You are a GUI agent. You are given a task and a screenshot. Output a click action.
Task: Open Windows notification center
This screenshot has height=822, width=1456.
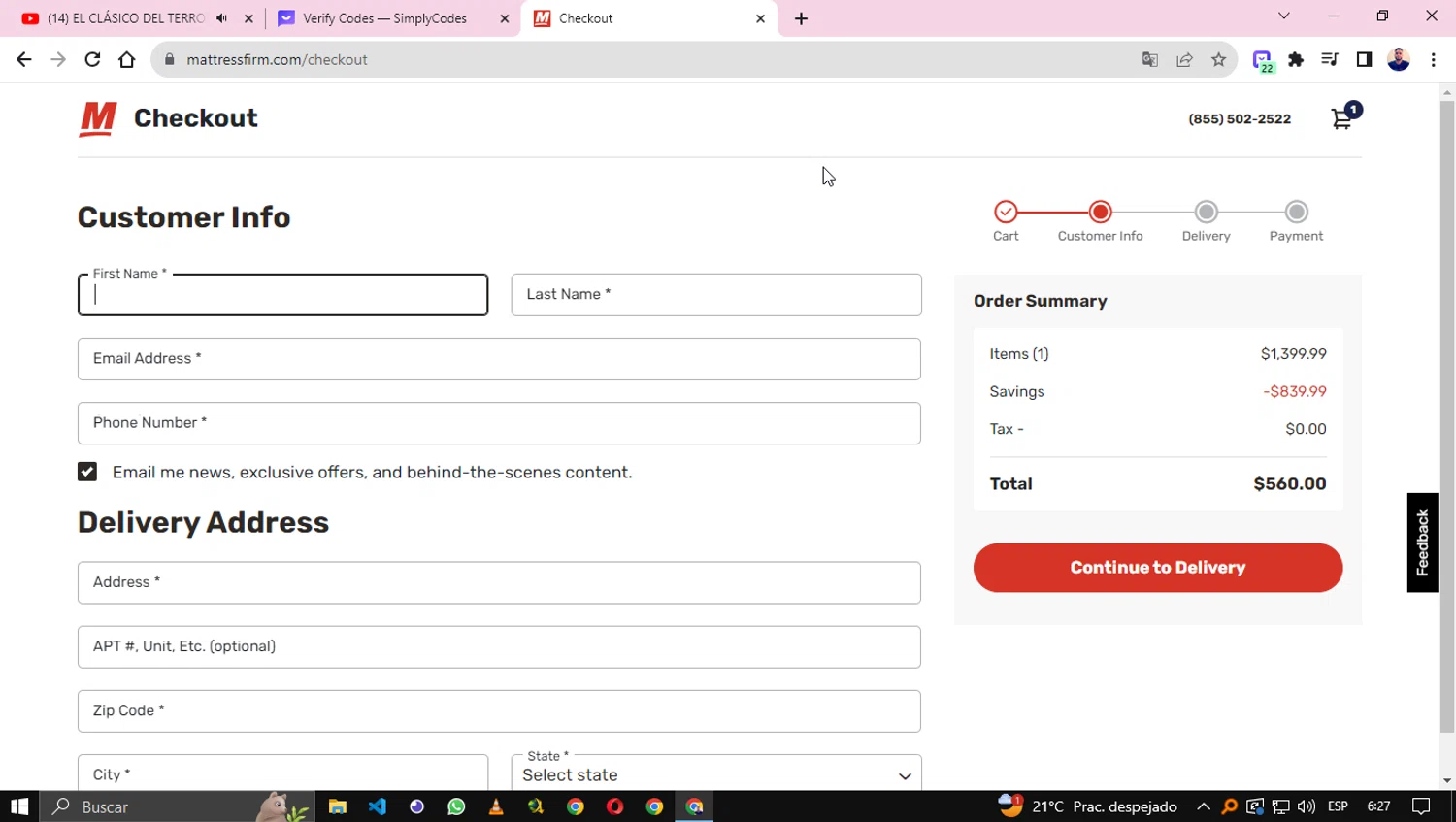tap(1422, 806)
